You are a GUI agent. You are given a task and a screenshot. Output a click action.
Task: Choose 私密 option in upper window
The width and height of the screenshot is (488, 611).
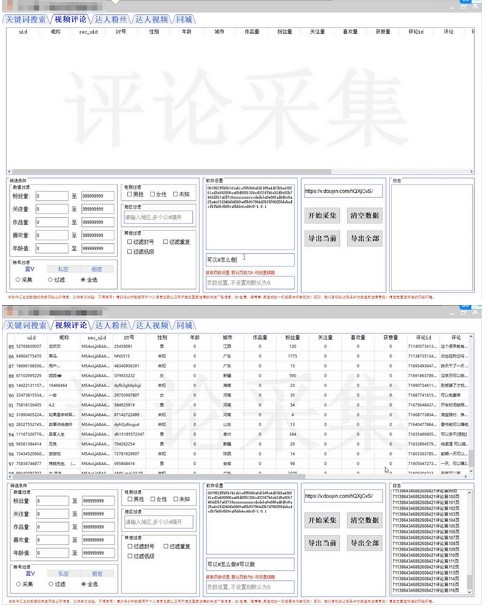[x=63, y=269]
